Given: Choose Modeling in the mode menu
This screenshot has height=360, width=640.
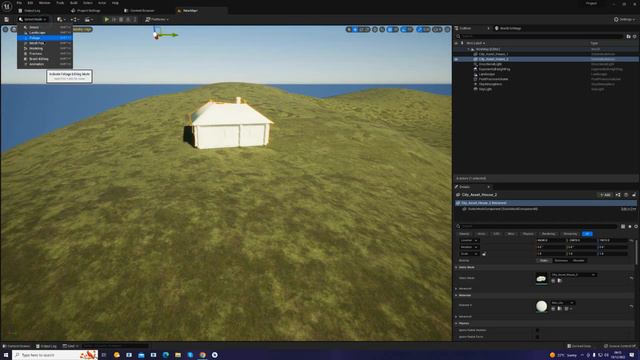Looking at the screenshot, I should tap(44, 48).
